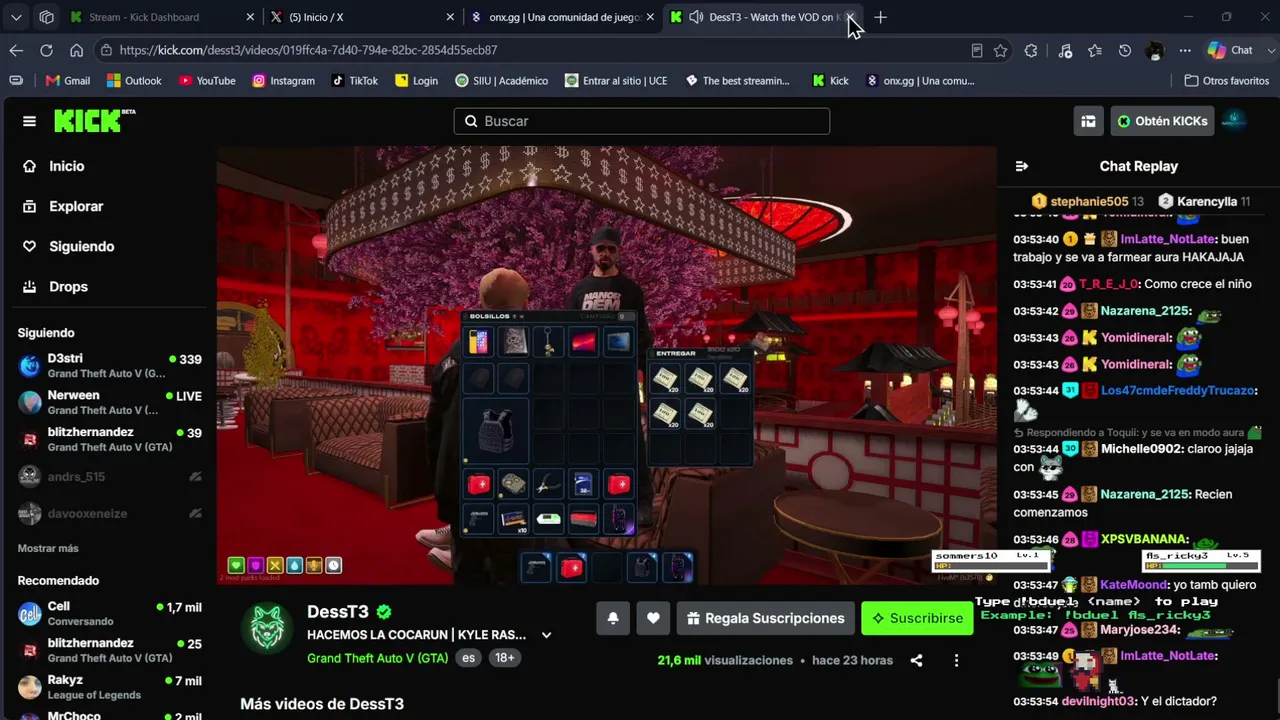The height and width of the screenshot is (720, 1280).
Task: Click username Michelle0902 in chat
Action: click(x=1142, y=449)
